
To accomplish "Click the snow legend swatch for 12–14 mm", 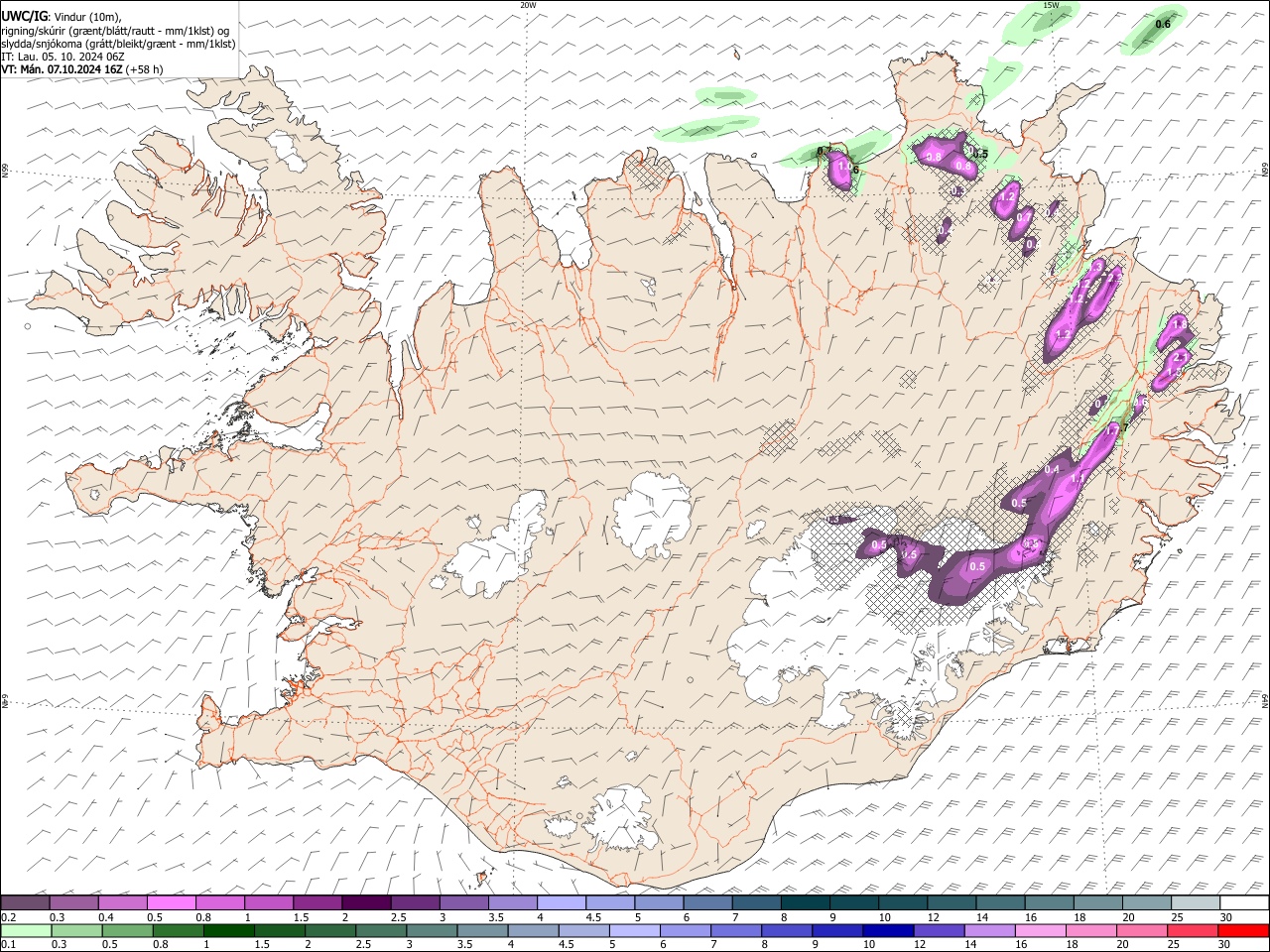I will pos(952,903).
